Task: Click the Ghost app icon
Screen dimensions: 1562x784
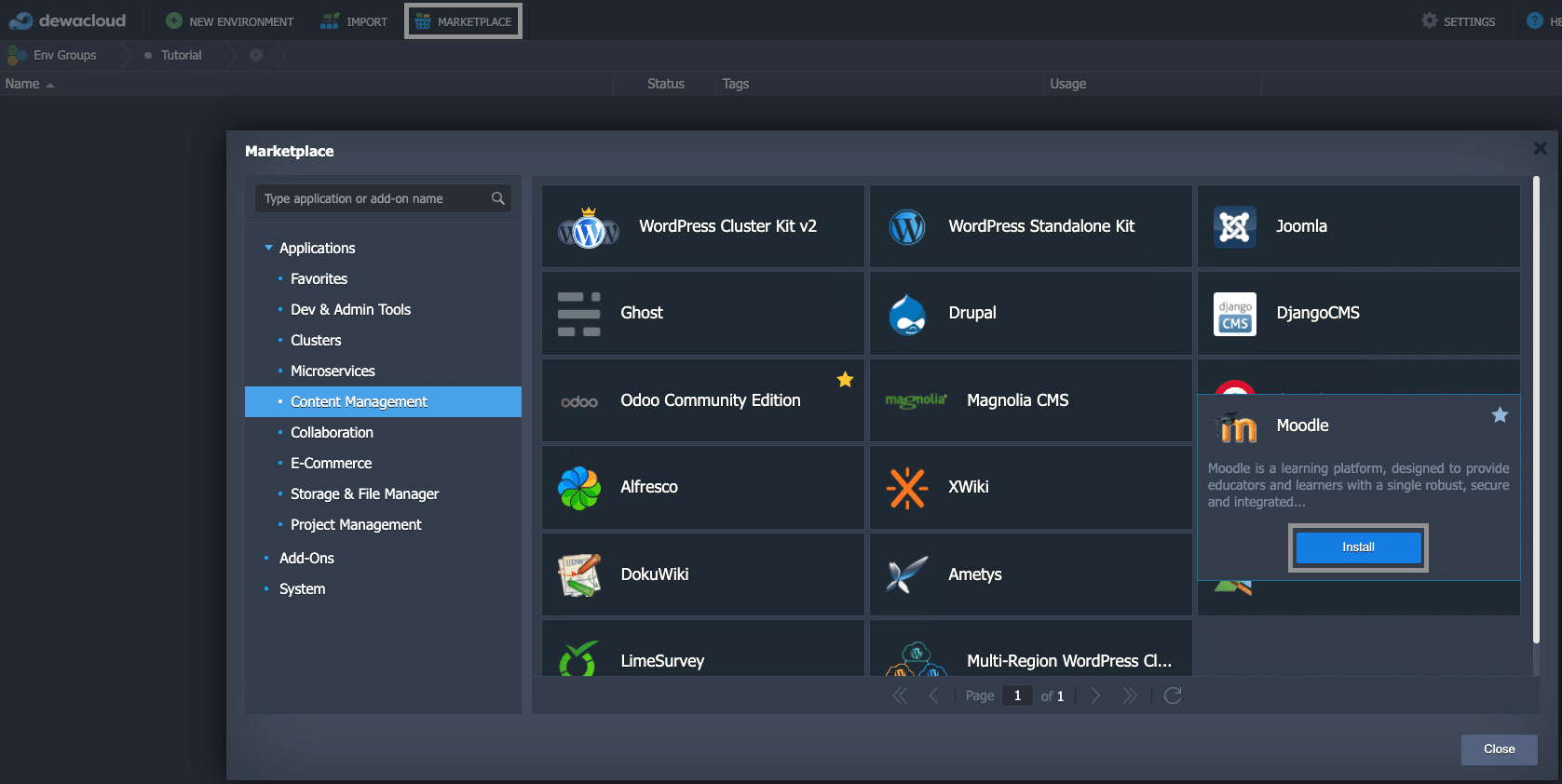Action: [579, 314]
